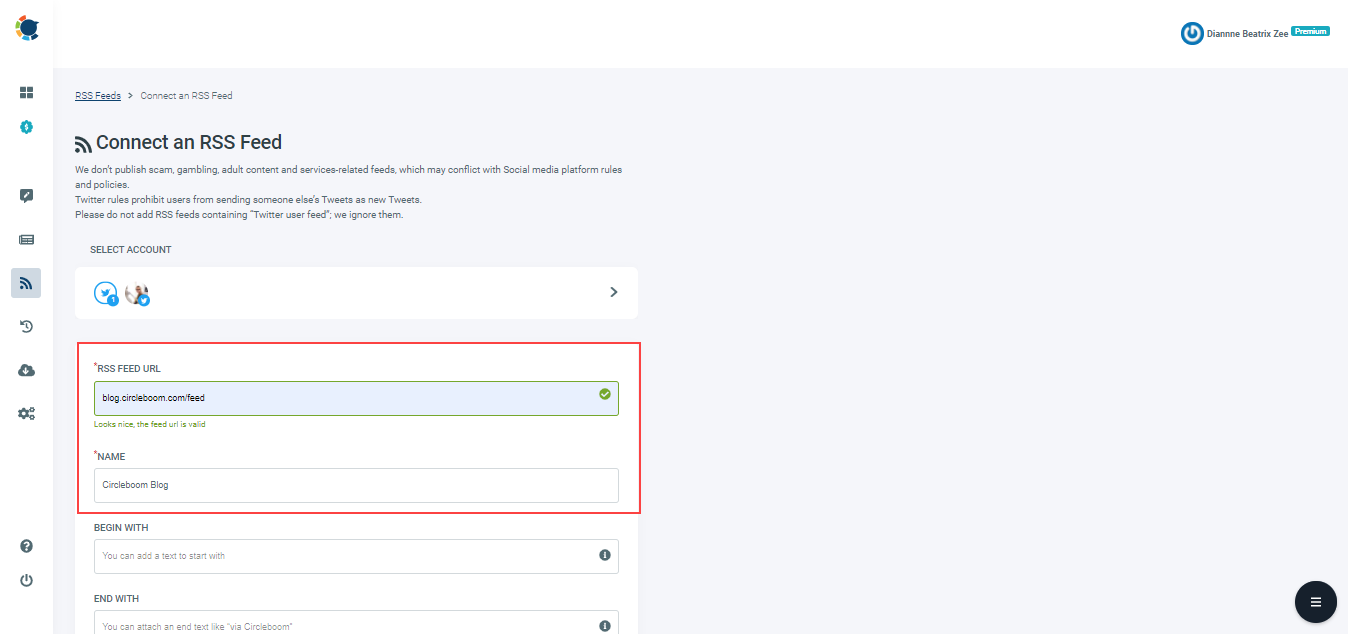Viewport: 1348px width, 634px height.
Task: Click the 'Connect an RSS Feed' breadcrumb text
Action: [x=186, y=96]
